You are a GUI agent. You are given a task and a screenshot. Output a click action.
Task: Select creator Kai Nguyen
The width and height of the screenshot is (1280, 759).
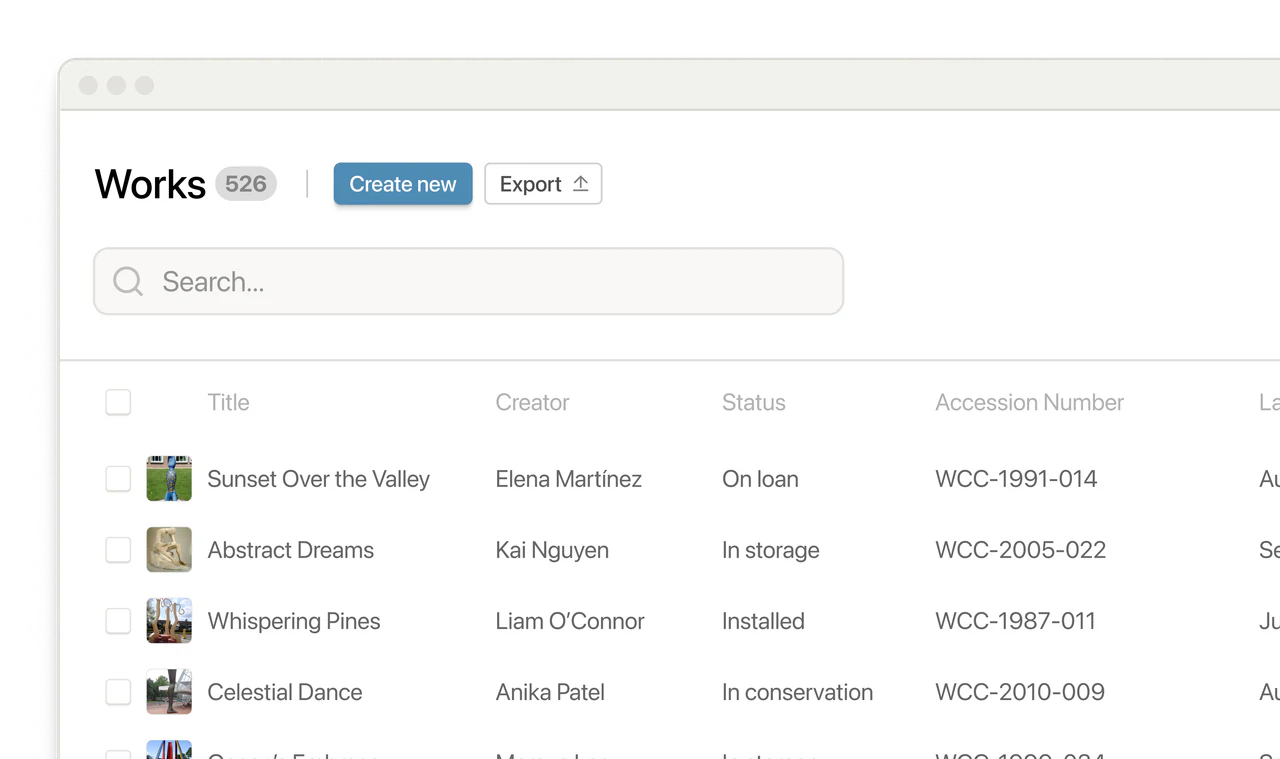tap(552, 550)
